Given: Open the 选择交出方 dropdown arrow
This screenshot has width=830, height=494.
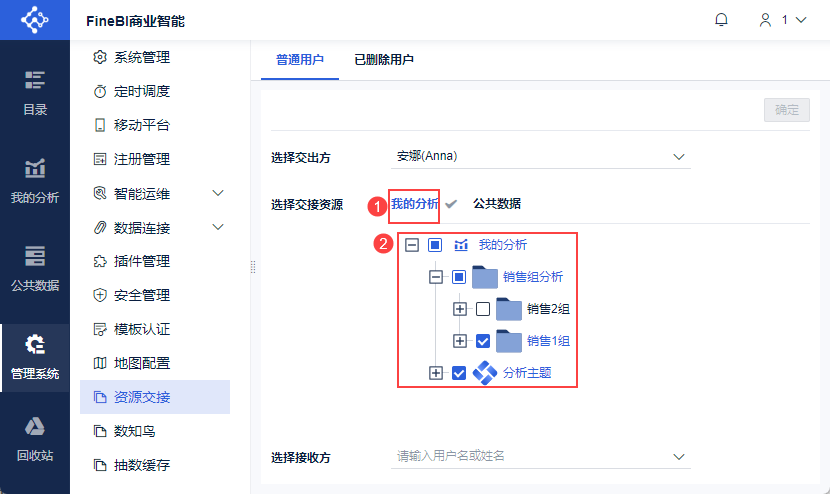Looking at the screenshot, I should click(x=679, y=156).
